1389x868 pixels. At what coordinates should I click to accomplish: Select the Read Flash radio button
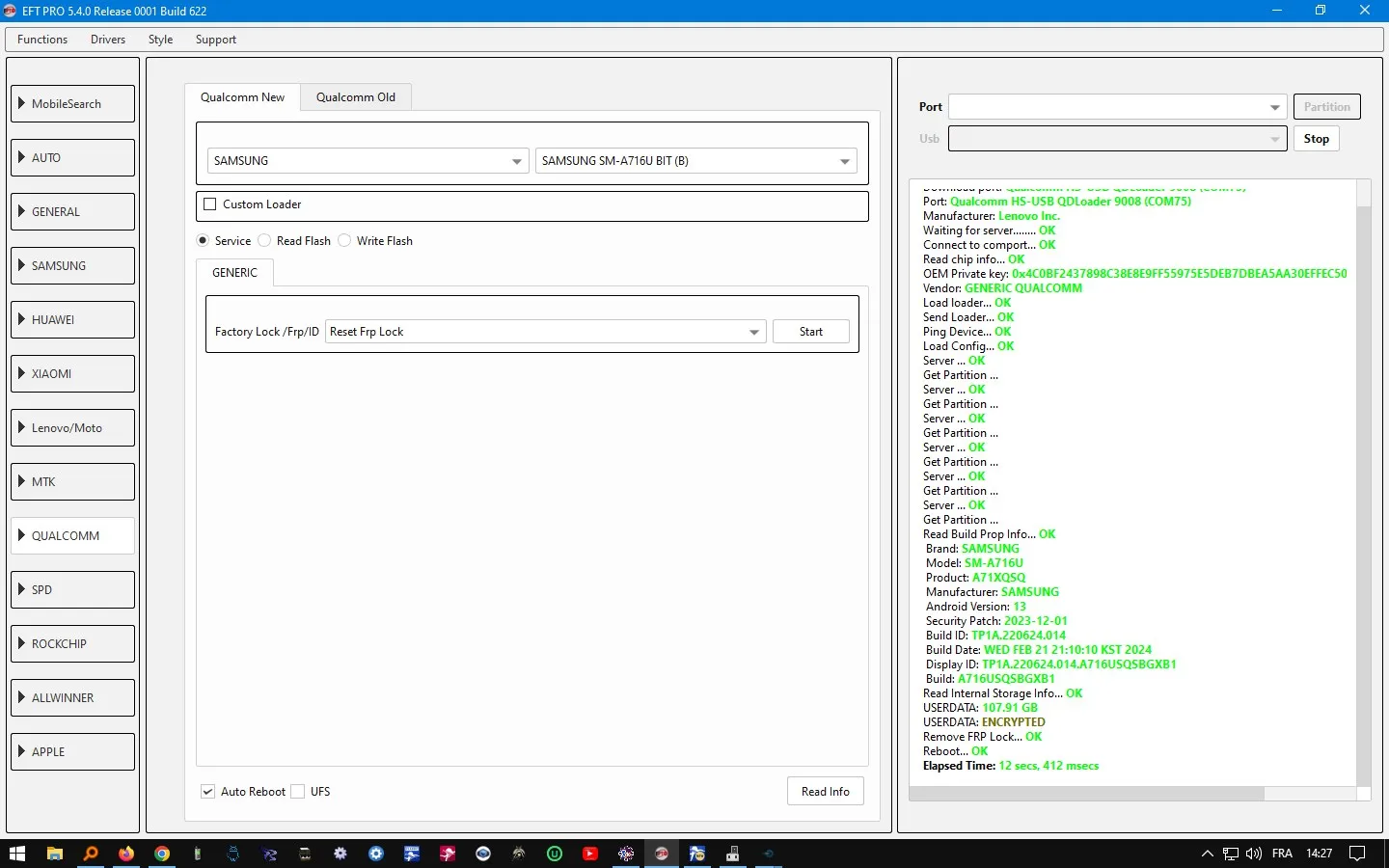(x=264, y=241)
